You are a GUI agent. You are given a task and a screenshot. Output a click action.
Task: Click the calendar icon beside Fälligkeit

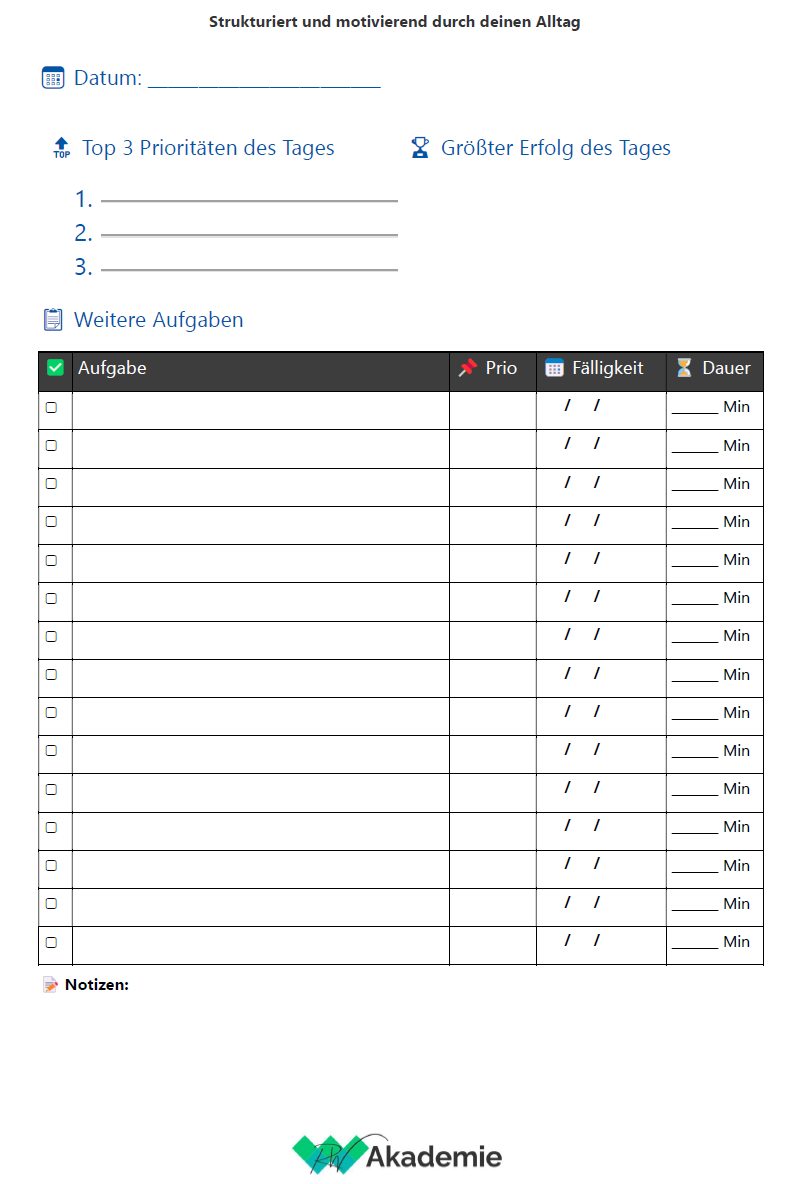(554, 368)
